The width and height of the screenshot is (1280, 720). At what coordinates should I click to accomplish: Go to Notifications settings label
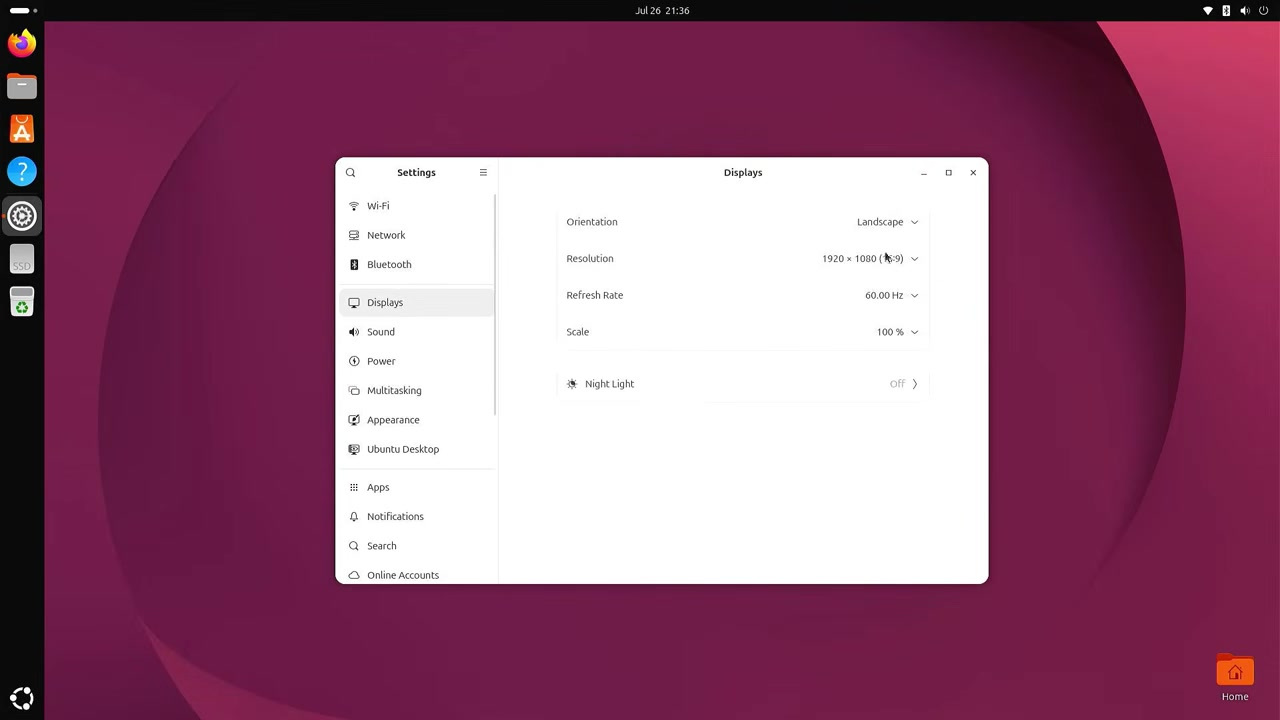[395, 517]
